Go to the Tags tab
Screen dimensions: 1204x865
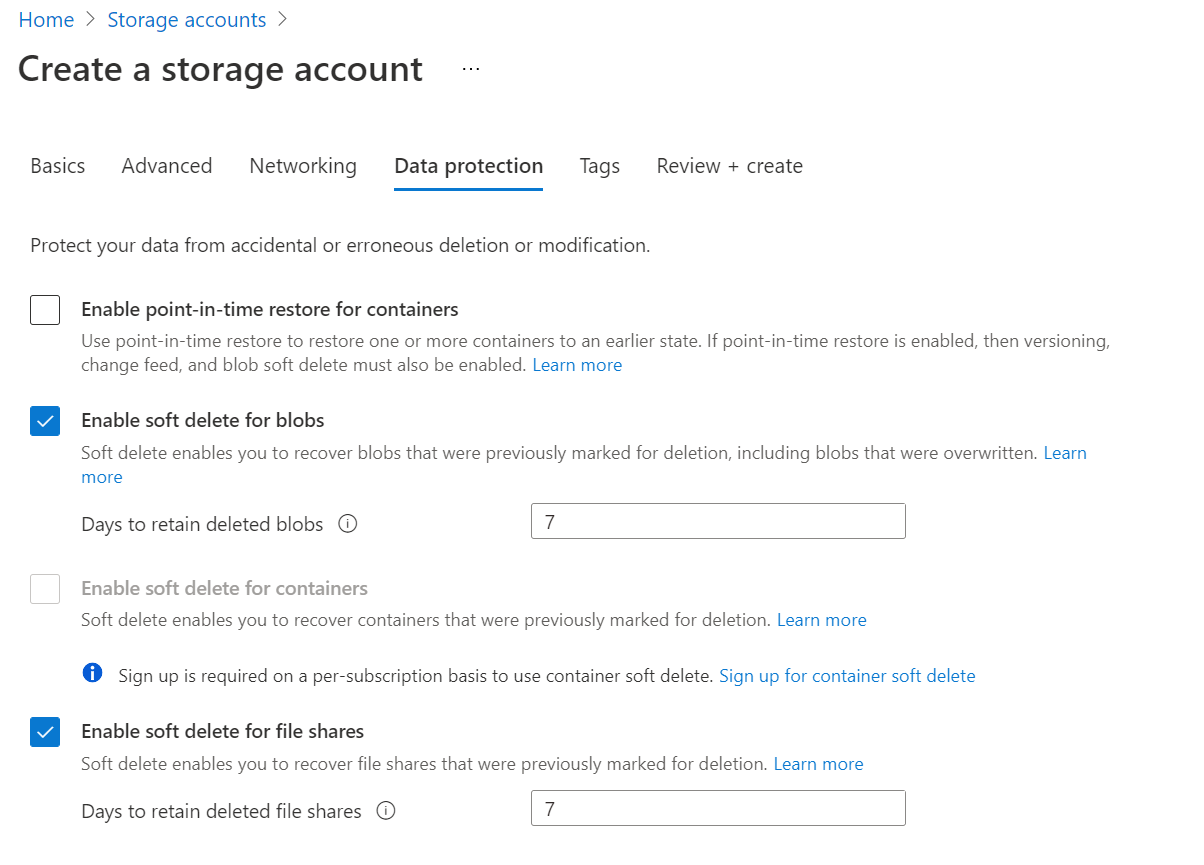(600, 166)
